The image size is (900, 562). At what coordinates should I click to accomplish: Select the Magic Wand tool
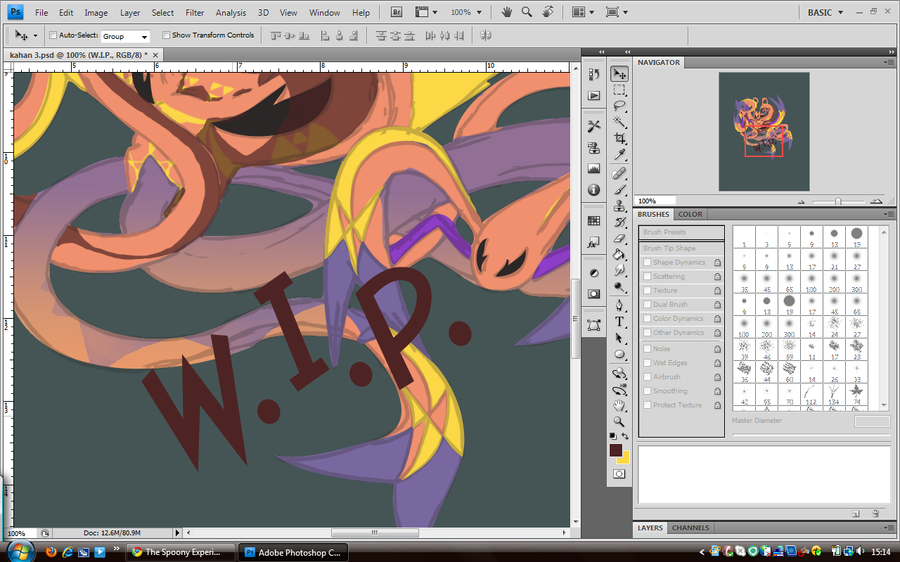pyautogui.click(x=619, y=122)
